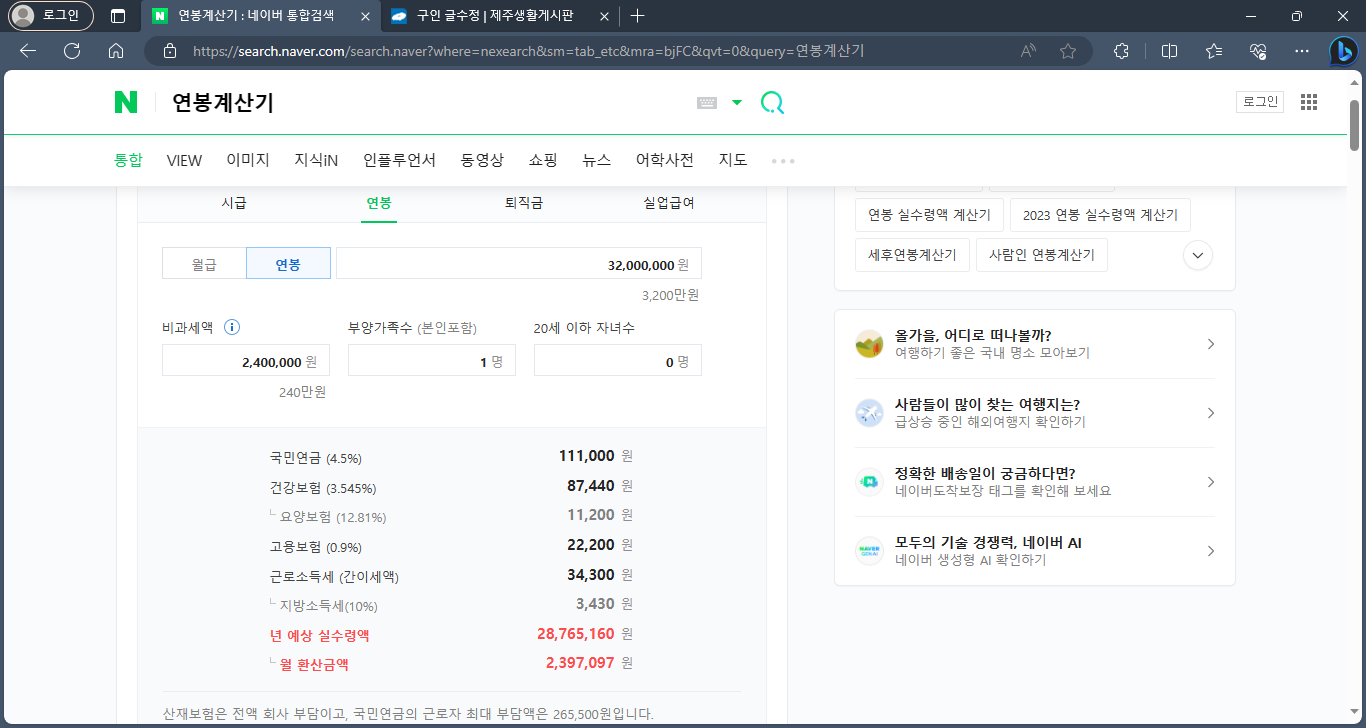Click the salary amount field showing 32,000,000

click(519, 264)
